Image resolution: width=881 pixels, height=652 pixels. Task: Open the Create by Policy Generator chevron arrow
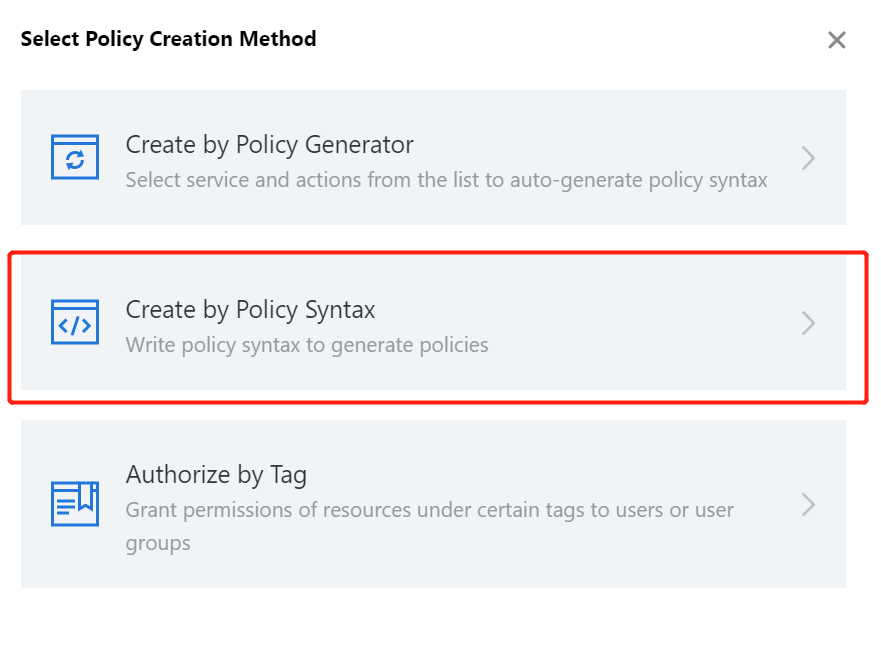click(809, 158)
